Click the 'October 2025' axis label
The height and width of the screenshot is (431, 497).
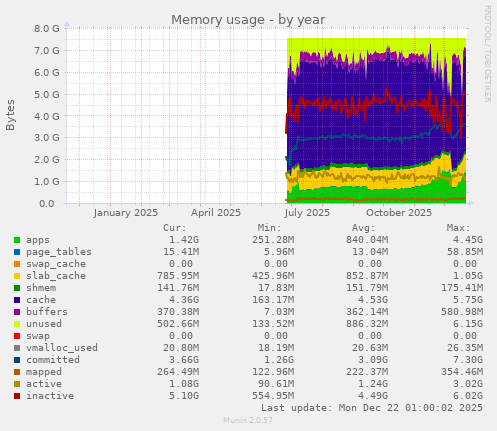pos(399,213)
